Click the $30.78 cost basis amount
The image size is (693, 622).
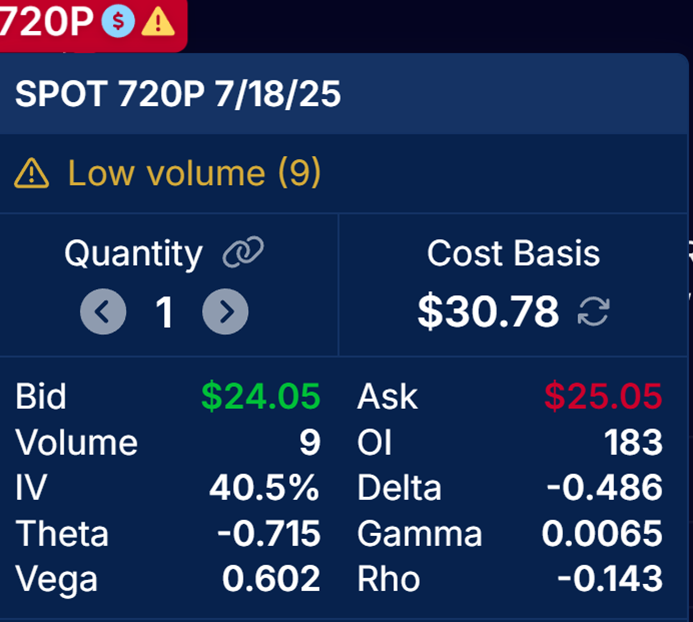tap(488, 312)
